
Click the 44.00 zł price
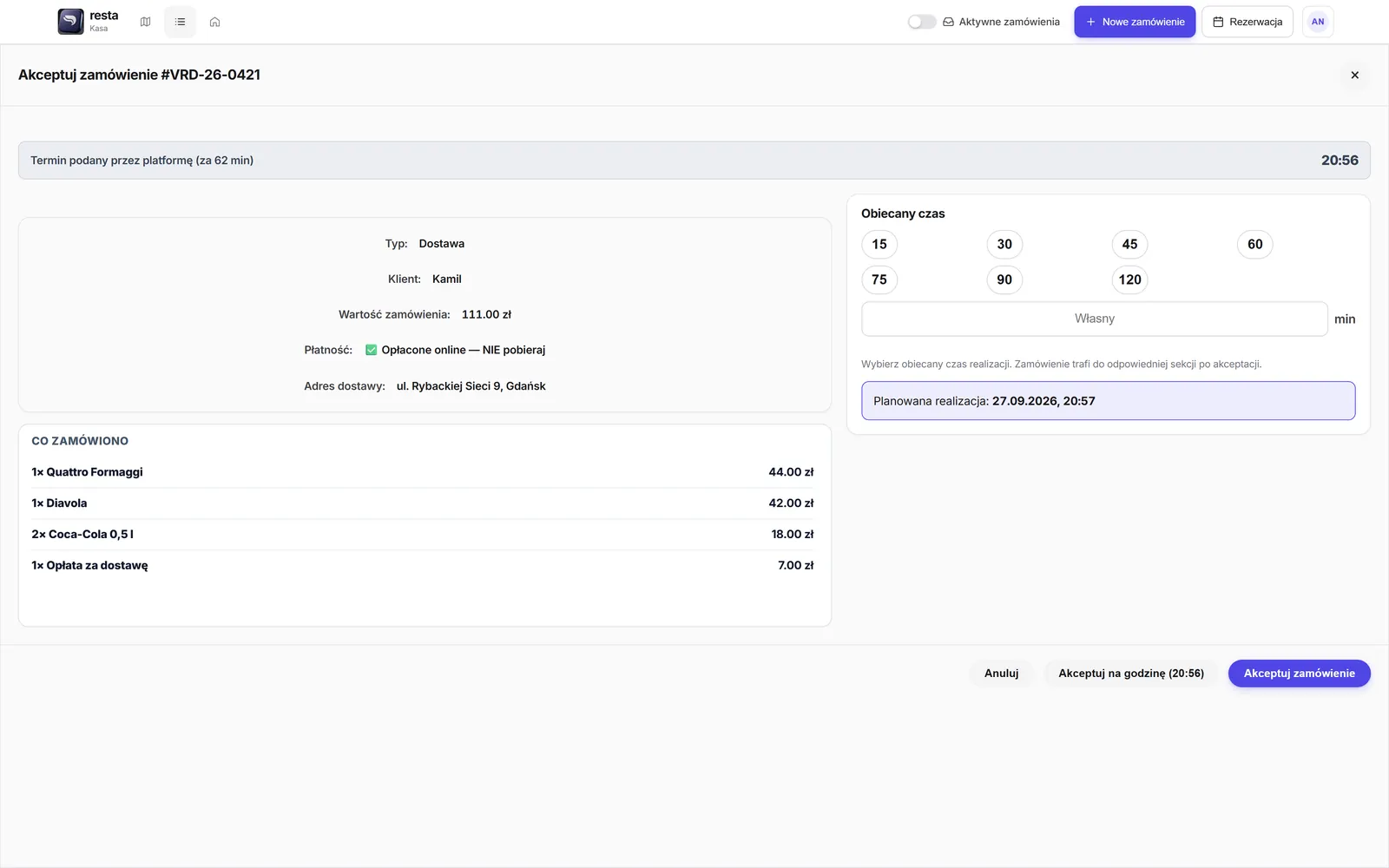point(791,472)
